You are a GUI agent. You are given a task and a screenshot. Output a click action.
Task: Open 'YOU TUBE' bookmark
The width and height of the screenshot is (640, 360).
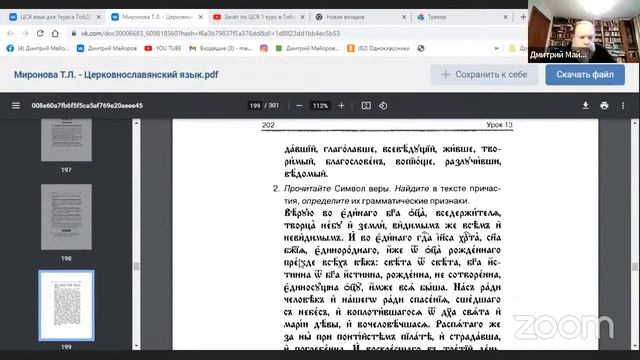(x=163, y=48)
